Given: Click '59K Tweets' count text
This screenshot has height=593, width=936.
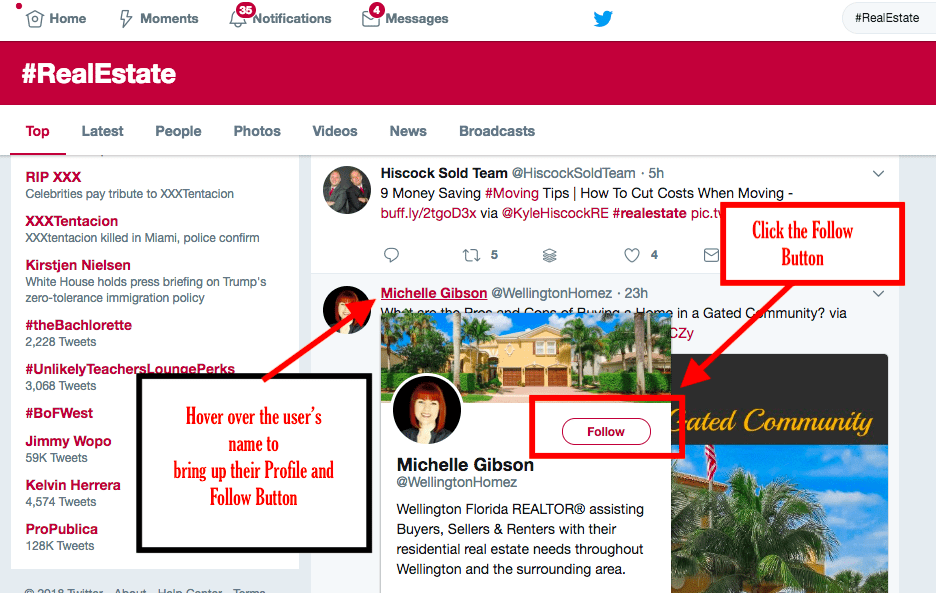Looking at the screenshot, I should [56, 457].
